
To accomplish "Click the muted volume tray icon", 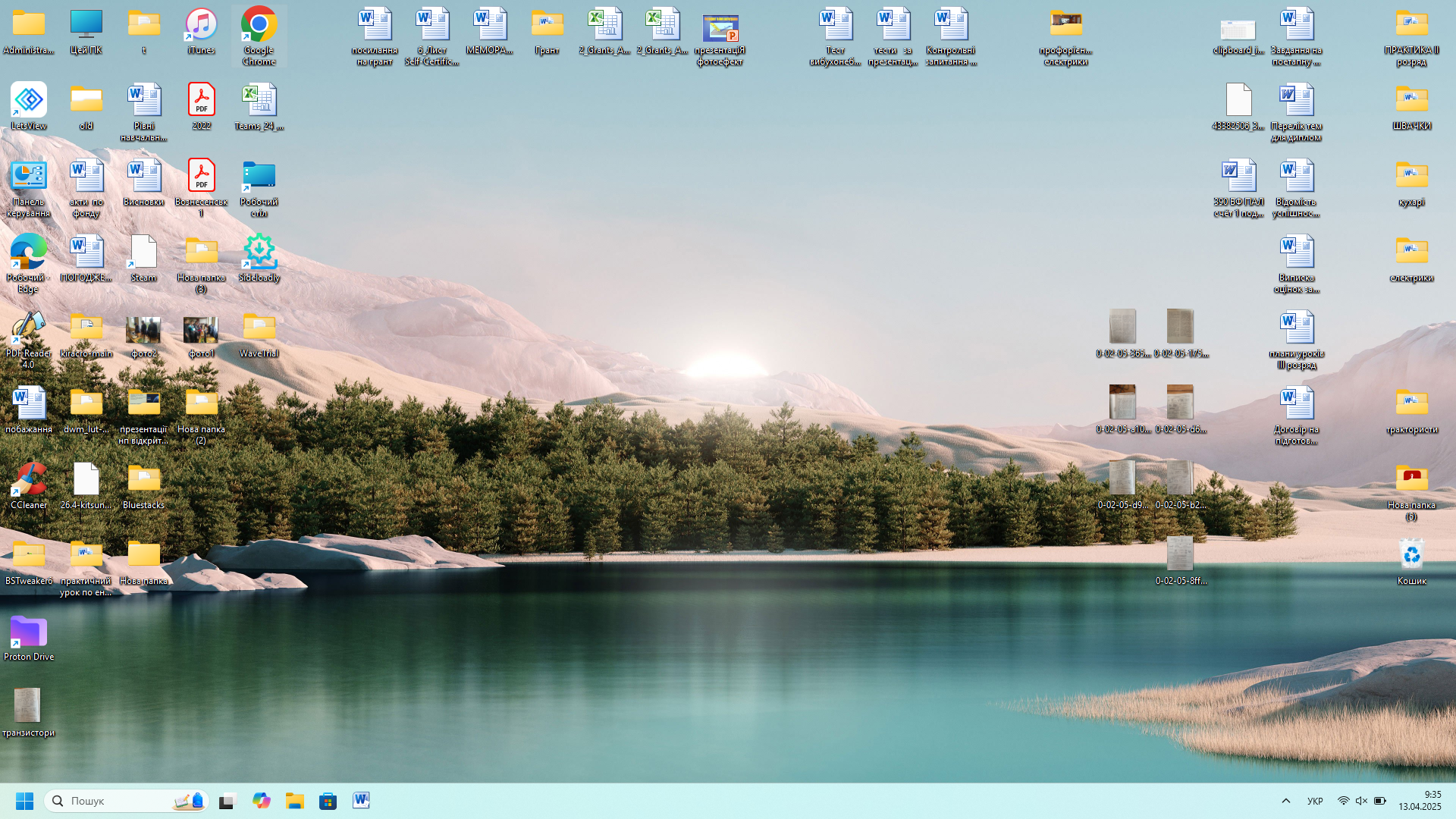I will pyautogui.click(x=1361, y=801).
